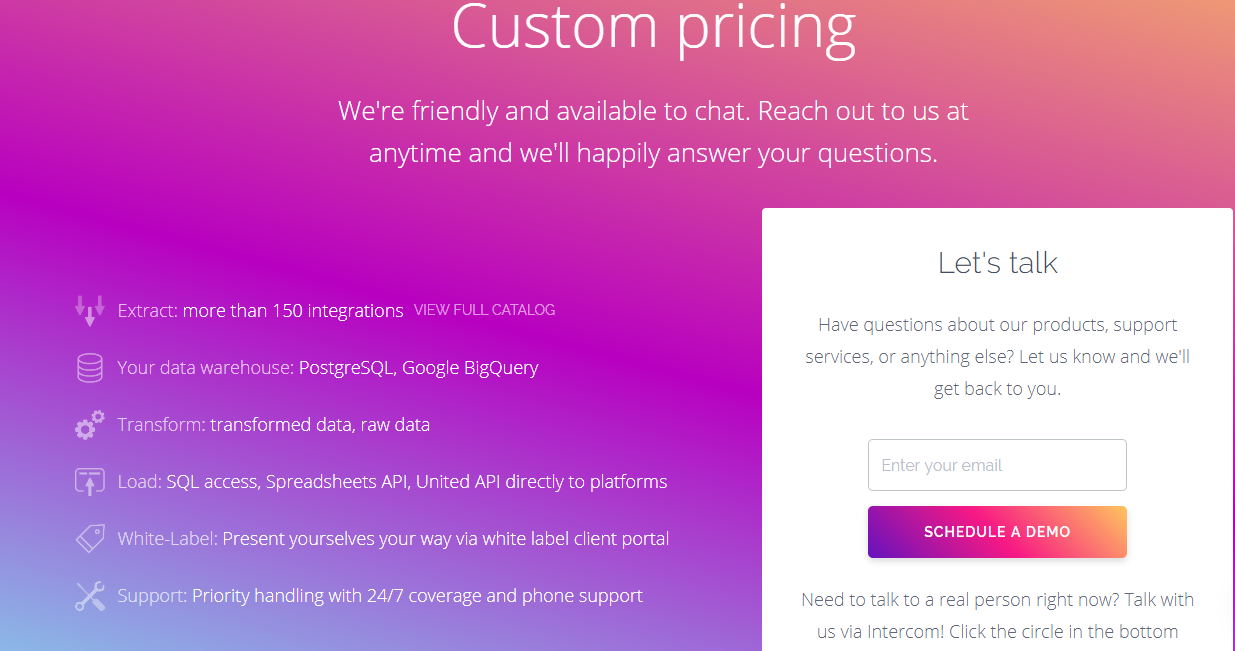The width and height of the screenshot is (1235, 651).
Task: Click the Extract downward arrows icon
Action: 90,311
